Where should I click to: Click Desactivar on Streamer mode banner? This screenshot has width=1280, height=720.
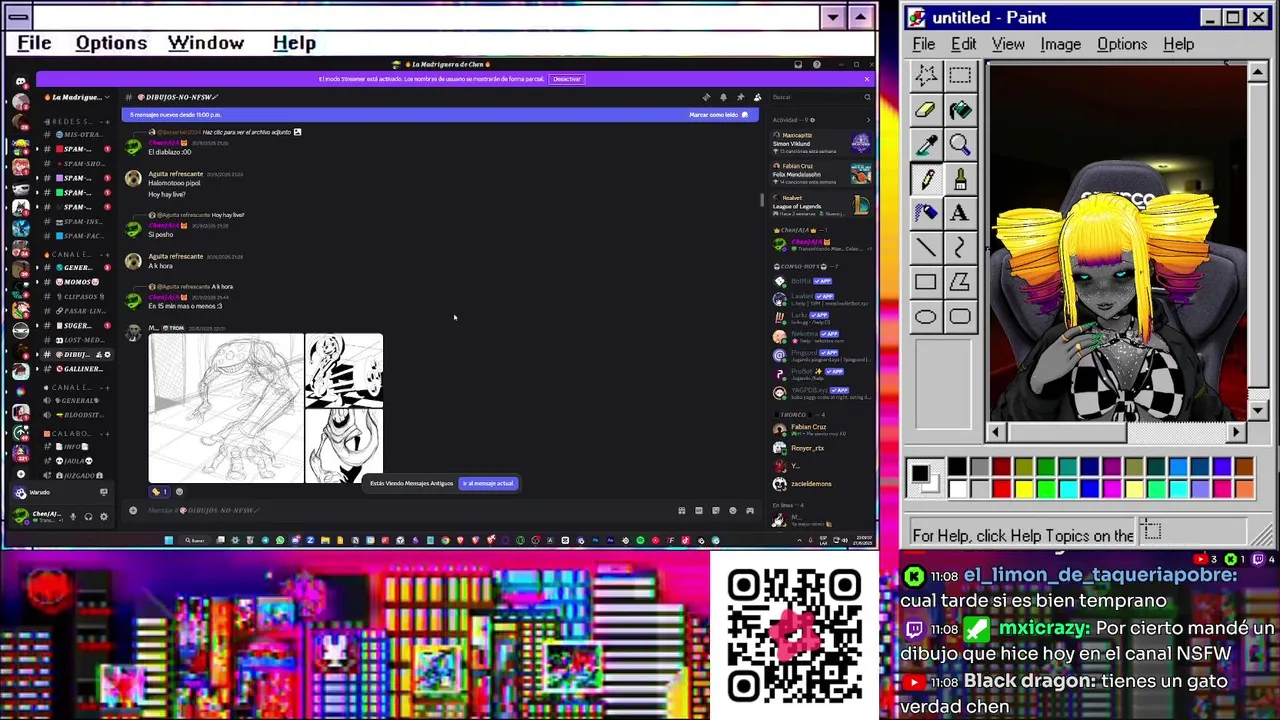click(x=567, y=79)
